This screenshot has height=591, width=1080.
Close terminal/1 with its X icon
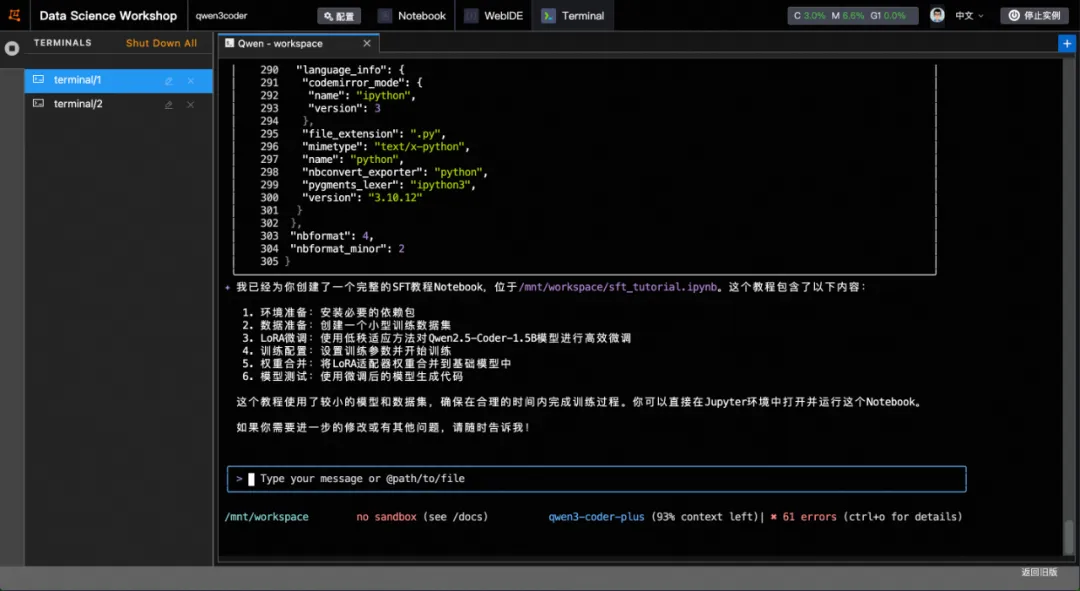click(x=191, y=81)
